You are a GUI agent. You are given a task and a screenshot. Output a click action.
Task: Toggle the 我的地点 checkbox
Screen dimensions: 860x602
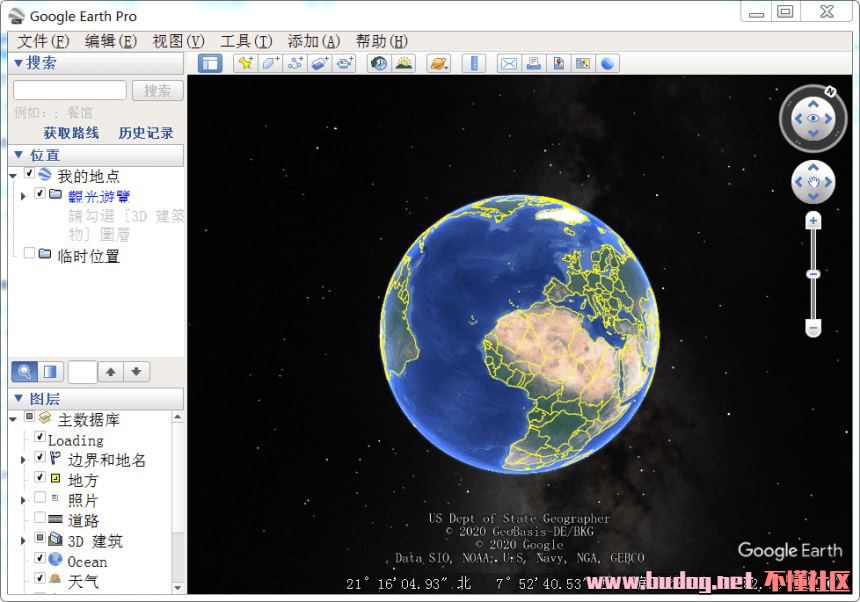pyautogui.click(x=30, y=174)
